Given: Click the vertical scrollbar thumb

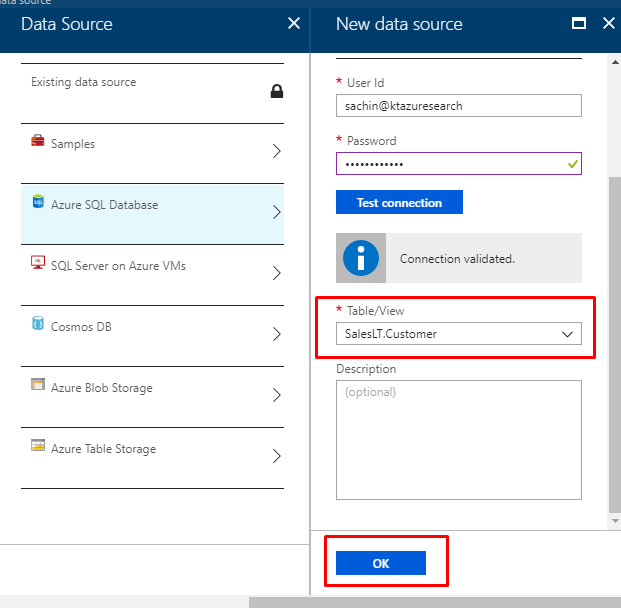Looking at the screenshot, I should click(615, 345).
